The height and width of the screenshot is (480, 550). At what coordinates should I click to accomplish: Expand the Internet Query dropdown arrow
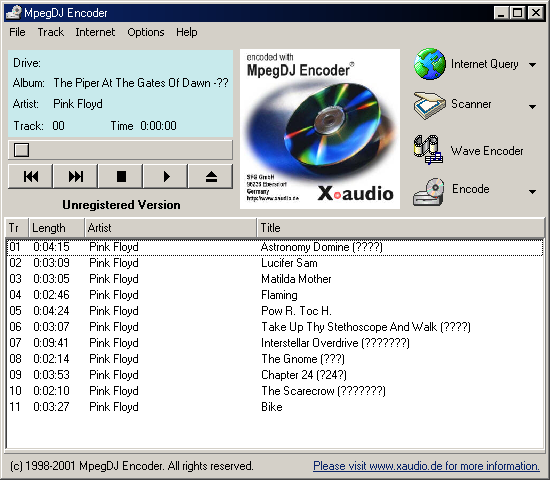click(532, 65)
